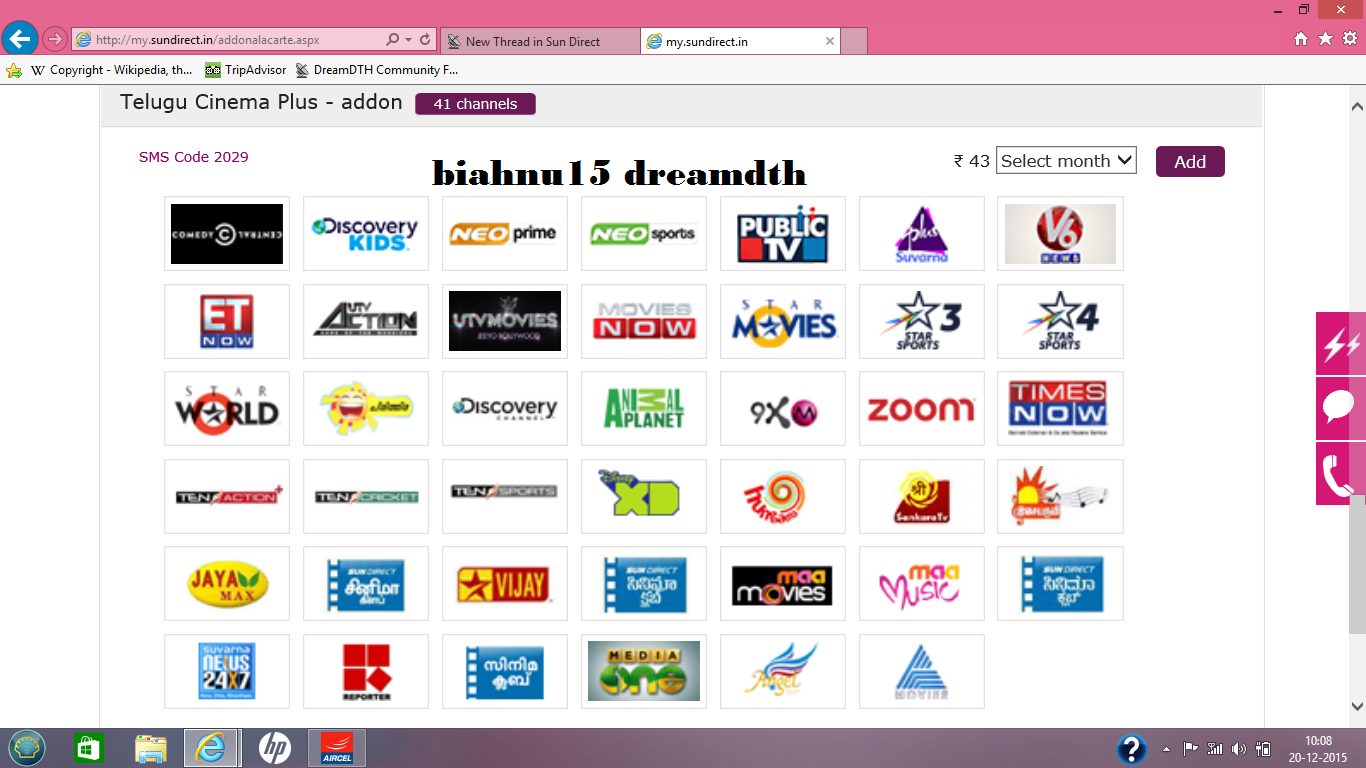Click the Add button for Telugu Cinema Plus
1366x768 pixels.
coord(1190,162)
